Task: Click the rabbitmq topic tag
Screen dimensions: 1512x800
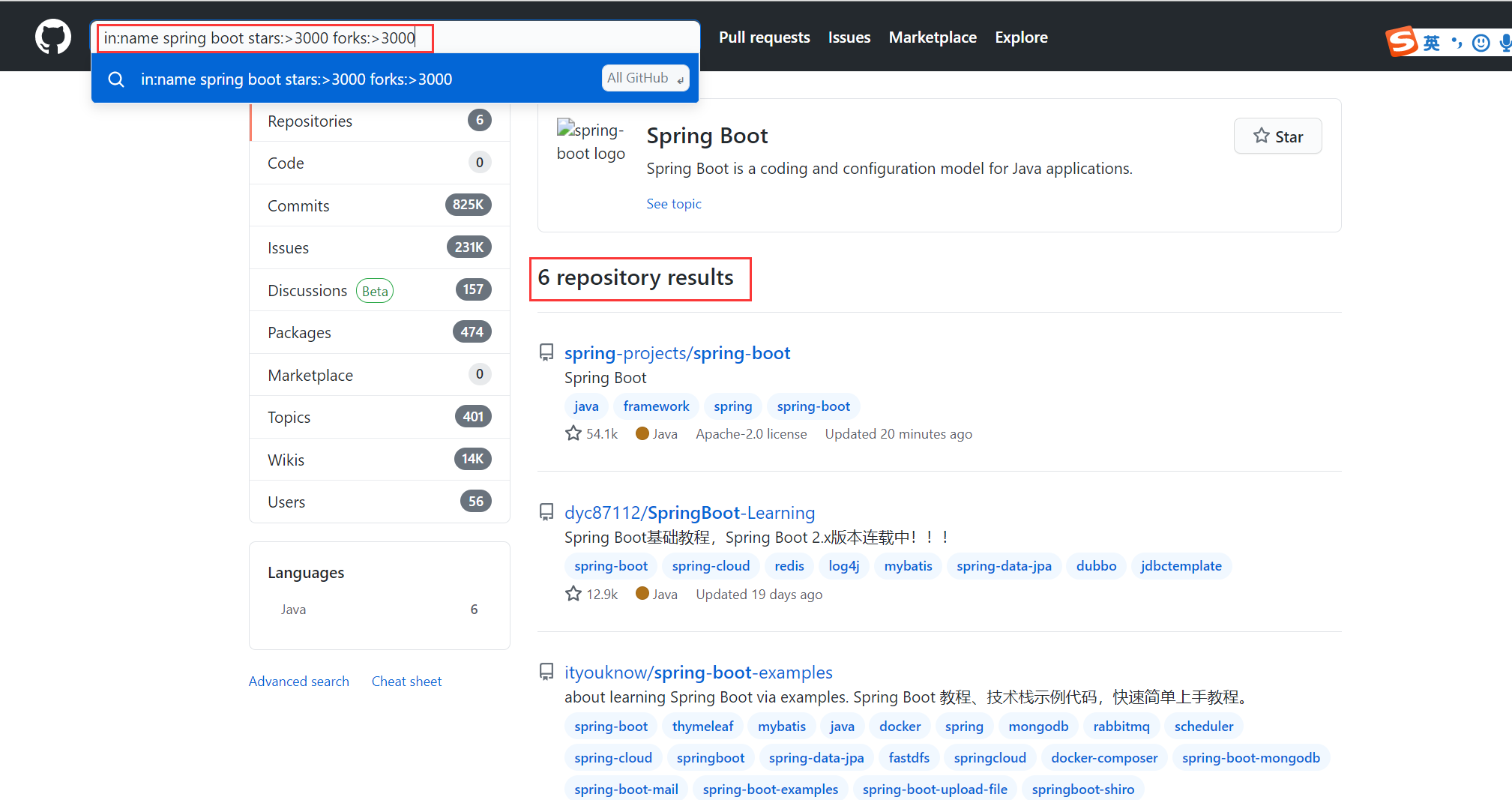Action: pyautogui.click(x=1121, y=726)
